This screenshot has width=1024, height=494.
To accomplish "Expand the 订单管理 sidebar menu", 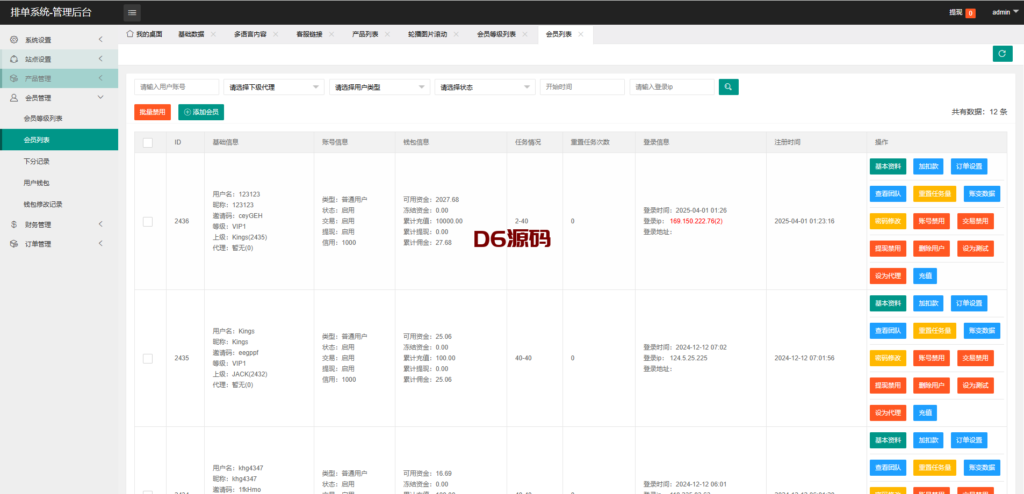I will pyautogui.click(x=59, y=244).
